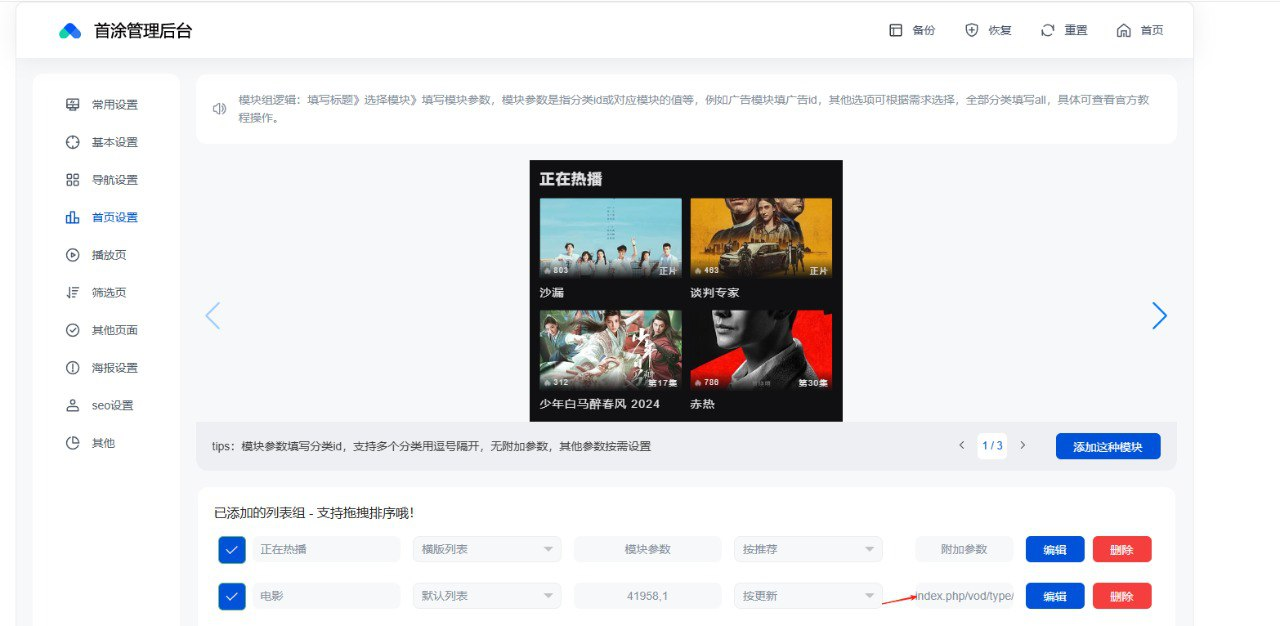Screen dimensions: 1280x626
Task: Click the 正在热播 title input field
Action: (x=326, y=549)
